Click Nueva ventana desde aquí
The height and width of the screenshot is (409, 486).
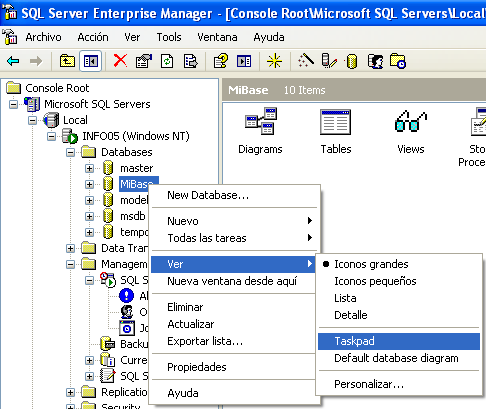point(233,281)
